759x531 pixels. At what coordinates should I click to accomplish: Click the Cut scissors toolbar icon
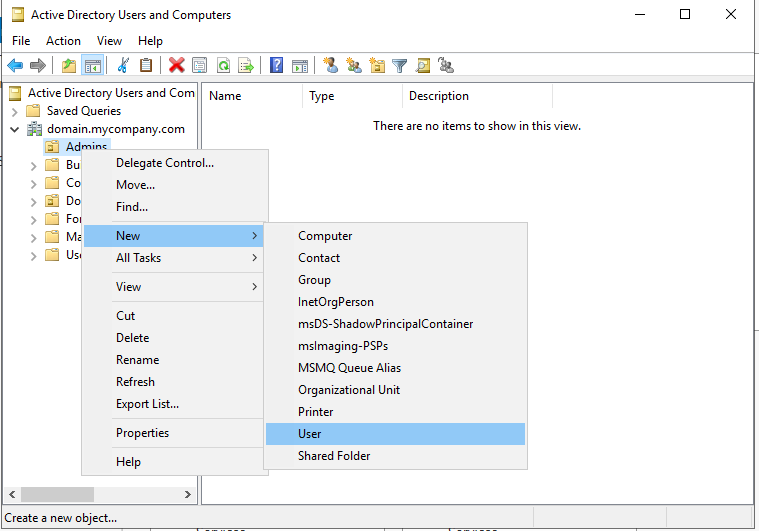(x=122, y=66)
